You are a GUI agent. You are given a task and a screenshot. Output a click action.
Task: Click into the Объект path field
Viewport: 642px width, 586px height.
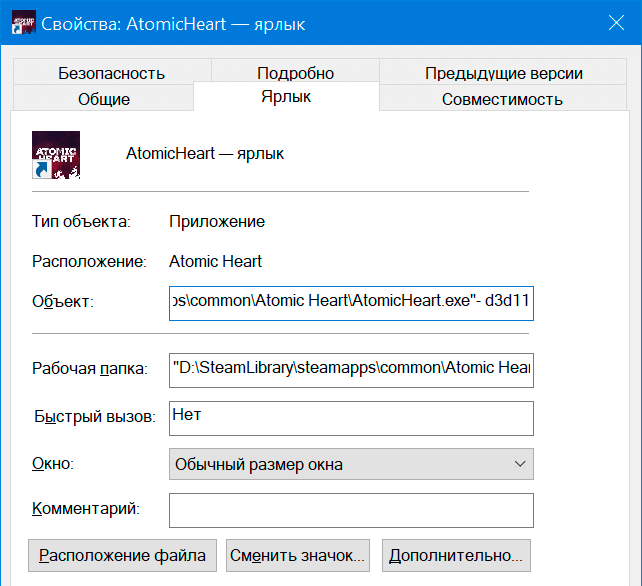tap(351, 303)
